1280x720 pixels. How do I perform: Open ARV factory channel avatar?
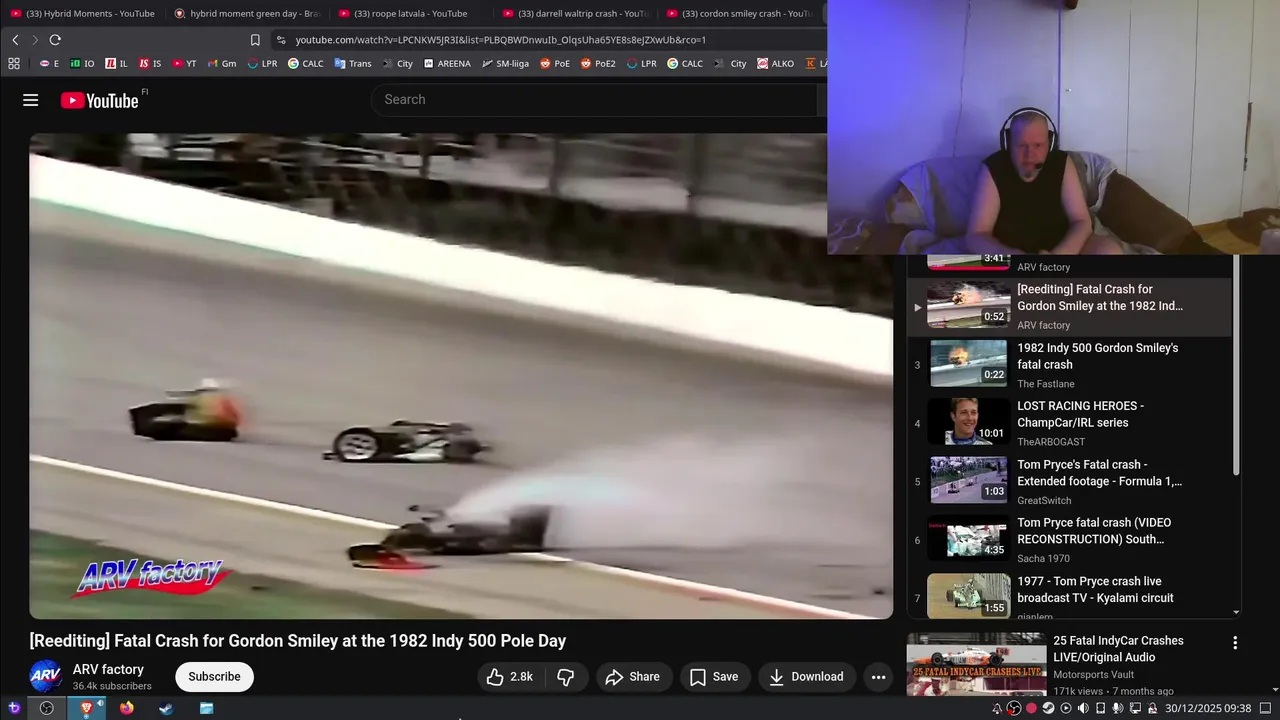point(46,677)
